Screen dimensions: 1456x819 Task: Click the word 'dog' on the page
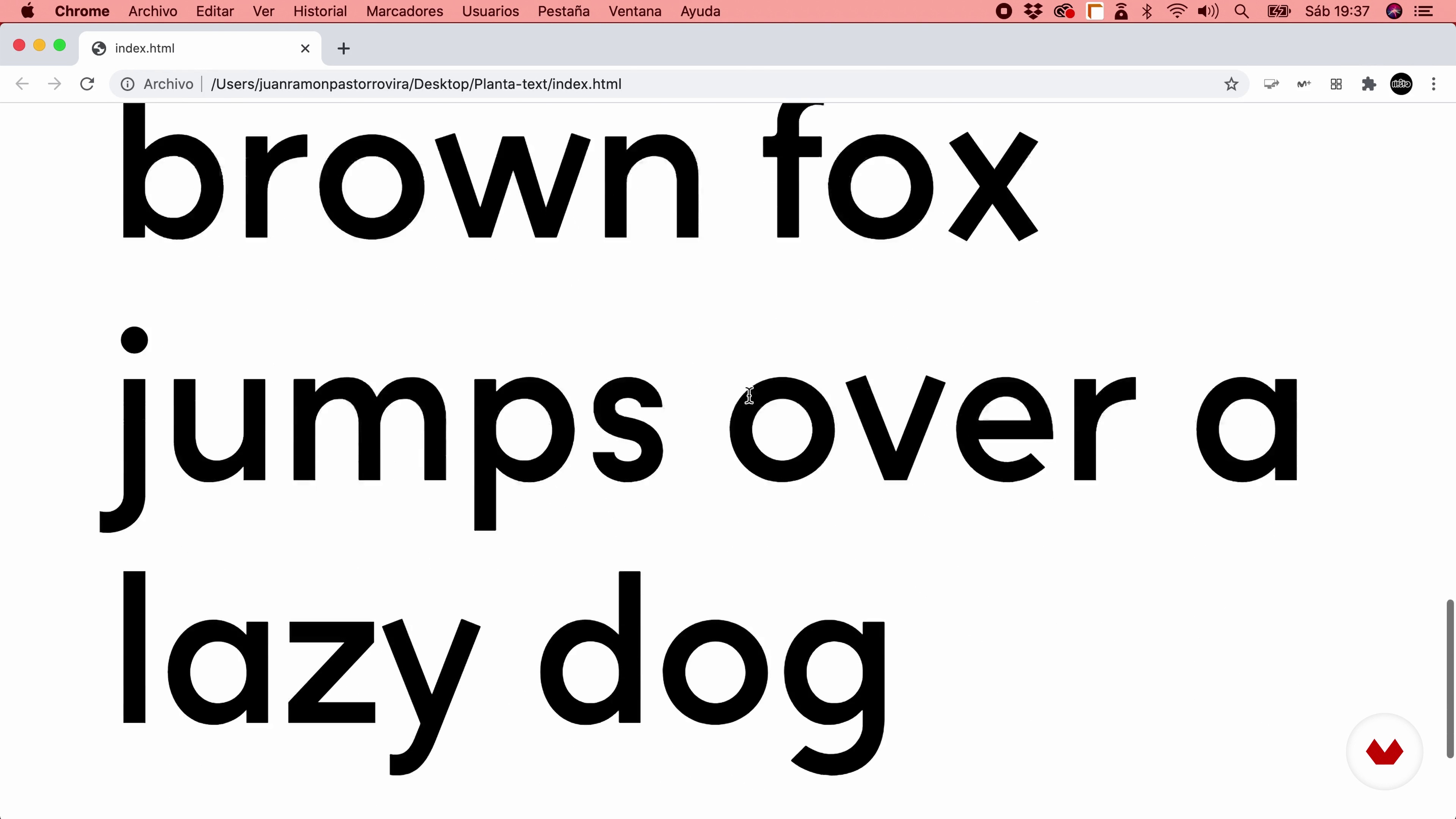712,673
